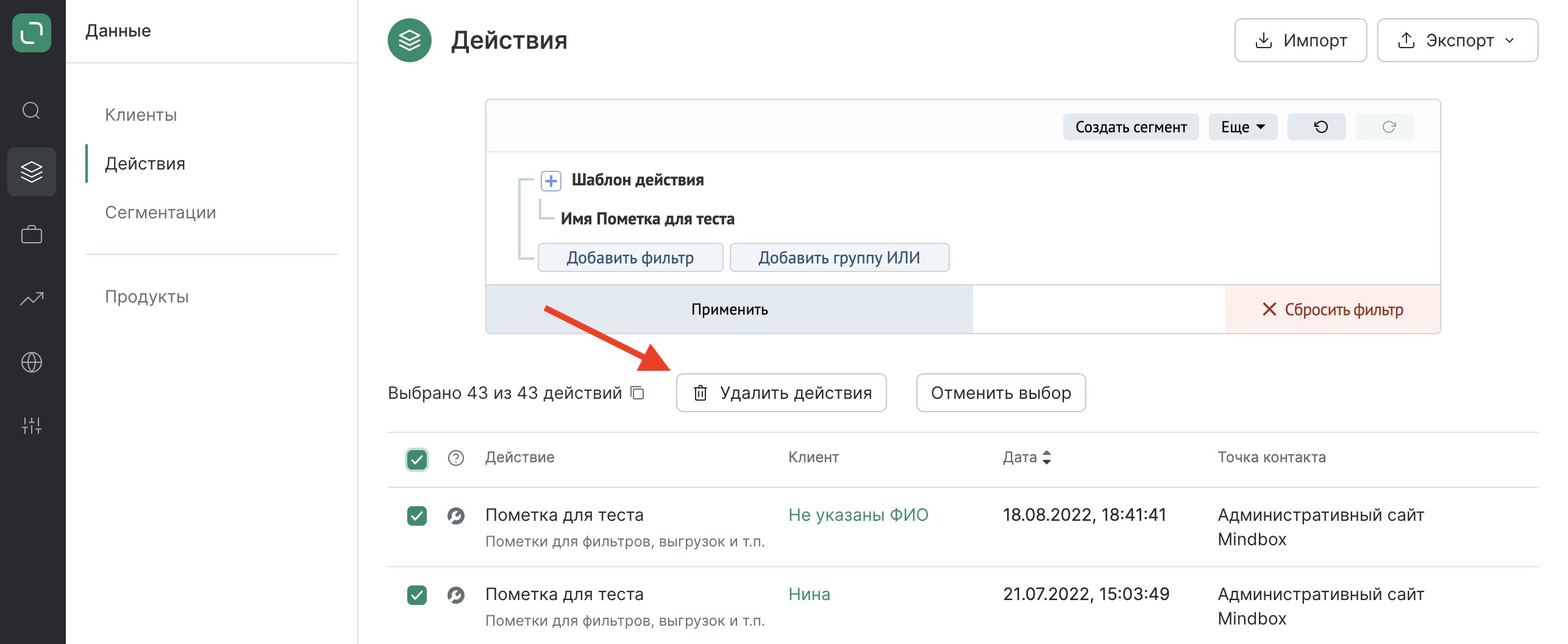The width and height of the screenshot is (1568, 644).
Task: Click Добавить фильтр button
Action: [x=630, y=257]
